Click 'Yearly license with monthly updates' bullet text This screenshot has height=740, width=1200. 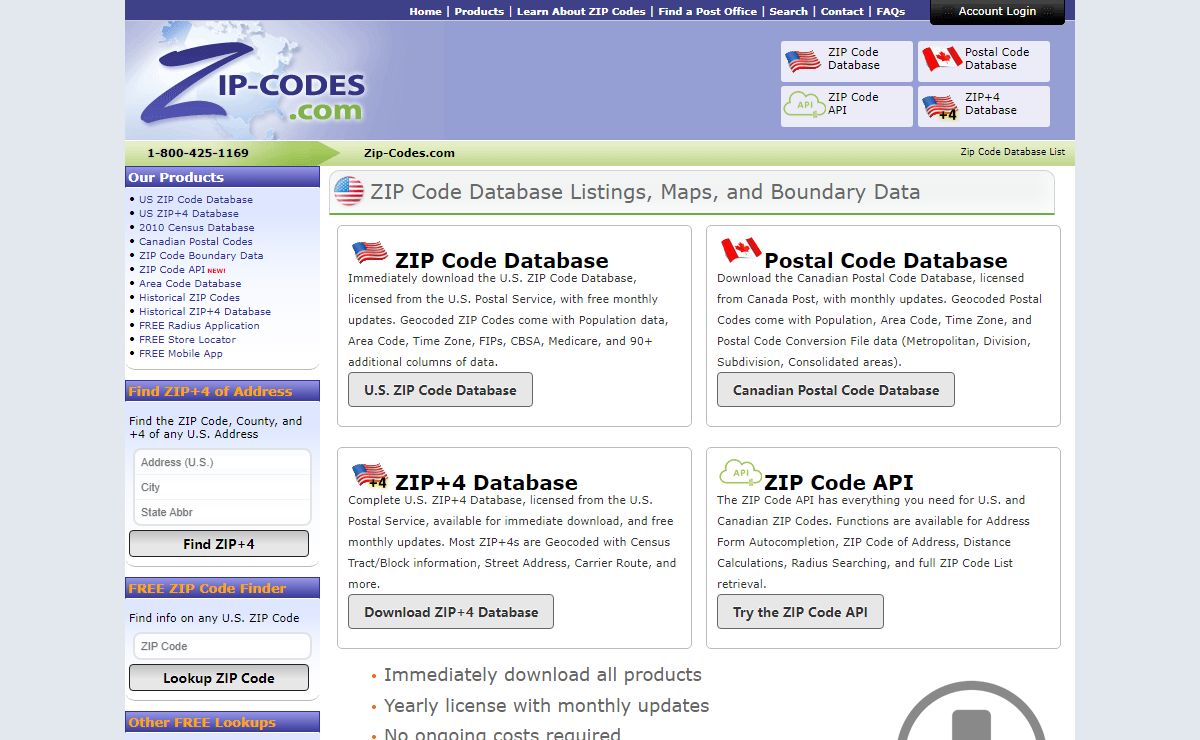coord(547,706)
